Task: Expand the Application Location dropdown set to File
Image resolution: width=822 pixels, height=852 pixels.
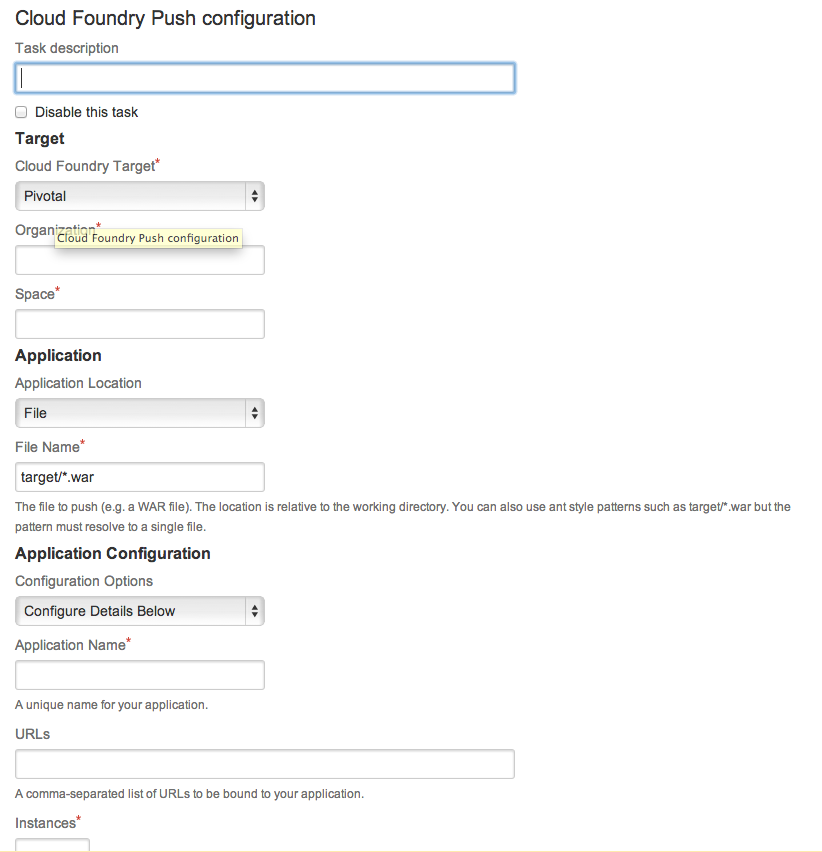Action: point(140,412)
